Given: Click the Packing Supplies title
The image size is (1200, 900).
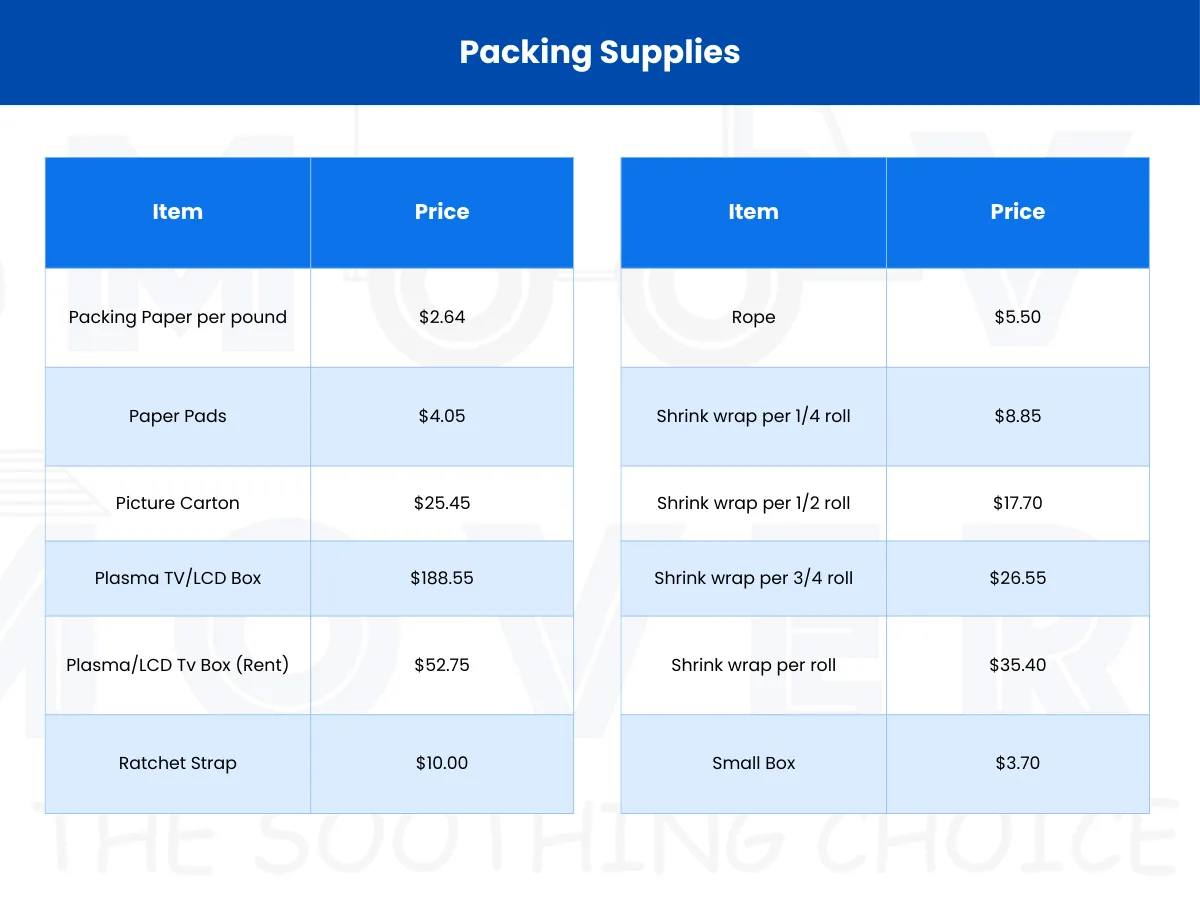Looking at the screenshot, I should point(600,52).
